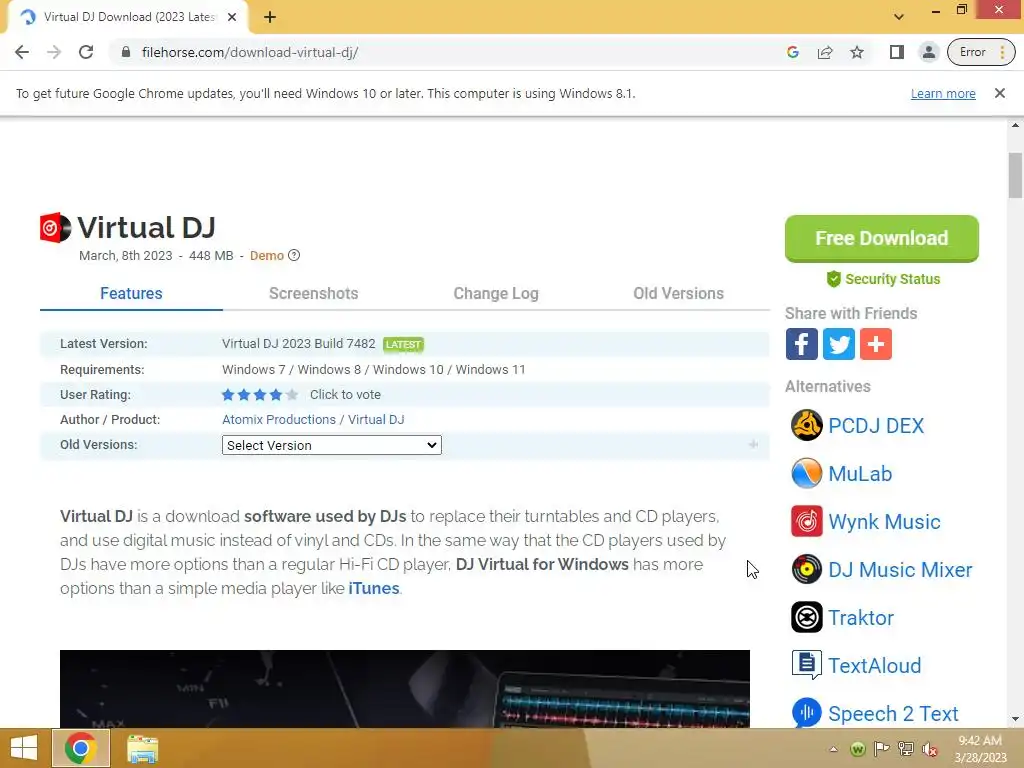
Task: Click the page vertical scrollbar thumb
Action: tap(1015, 175)
